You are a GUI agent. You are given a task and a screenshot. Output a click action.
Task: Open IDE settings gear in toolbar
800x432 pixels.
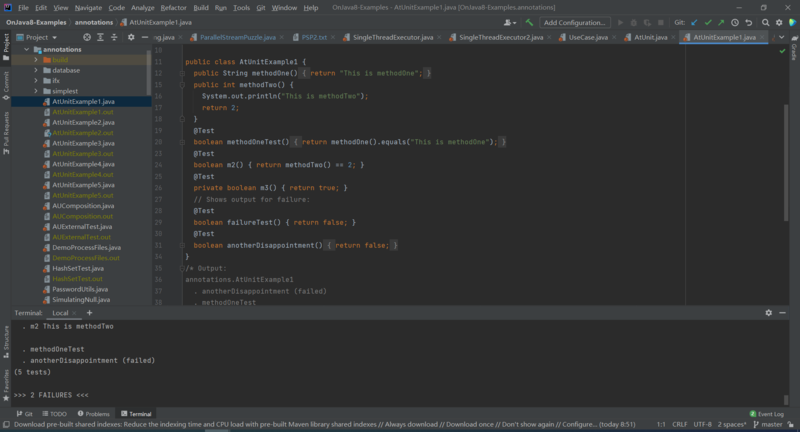click(779, 22)
